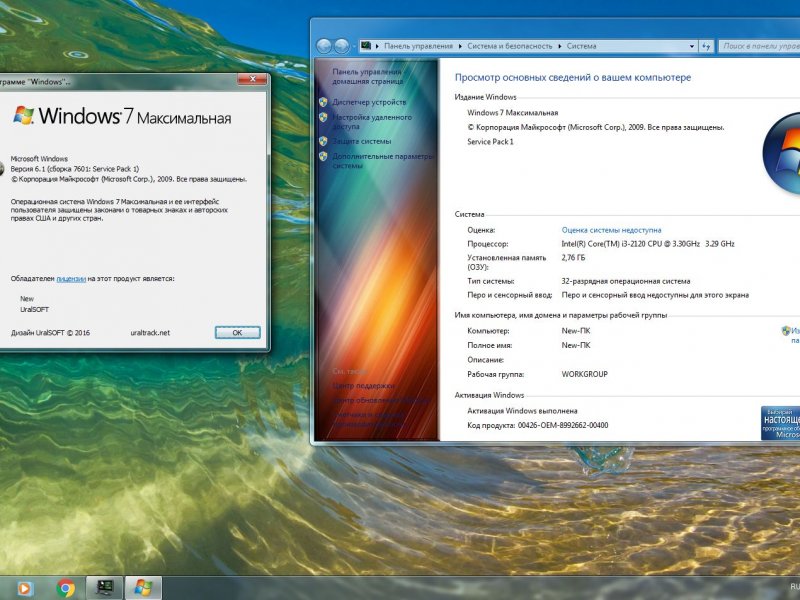Image resolution: width=800 pixels, height=600 pixels.
Task: Select the Система breadcrumb segment
Action: pyautogui.click(x=581, y=46)
